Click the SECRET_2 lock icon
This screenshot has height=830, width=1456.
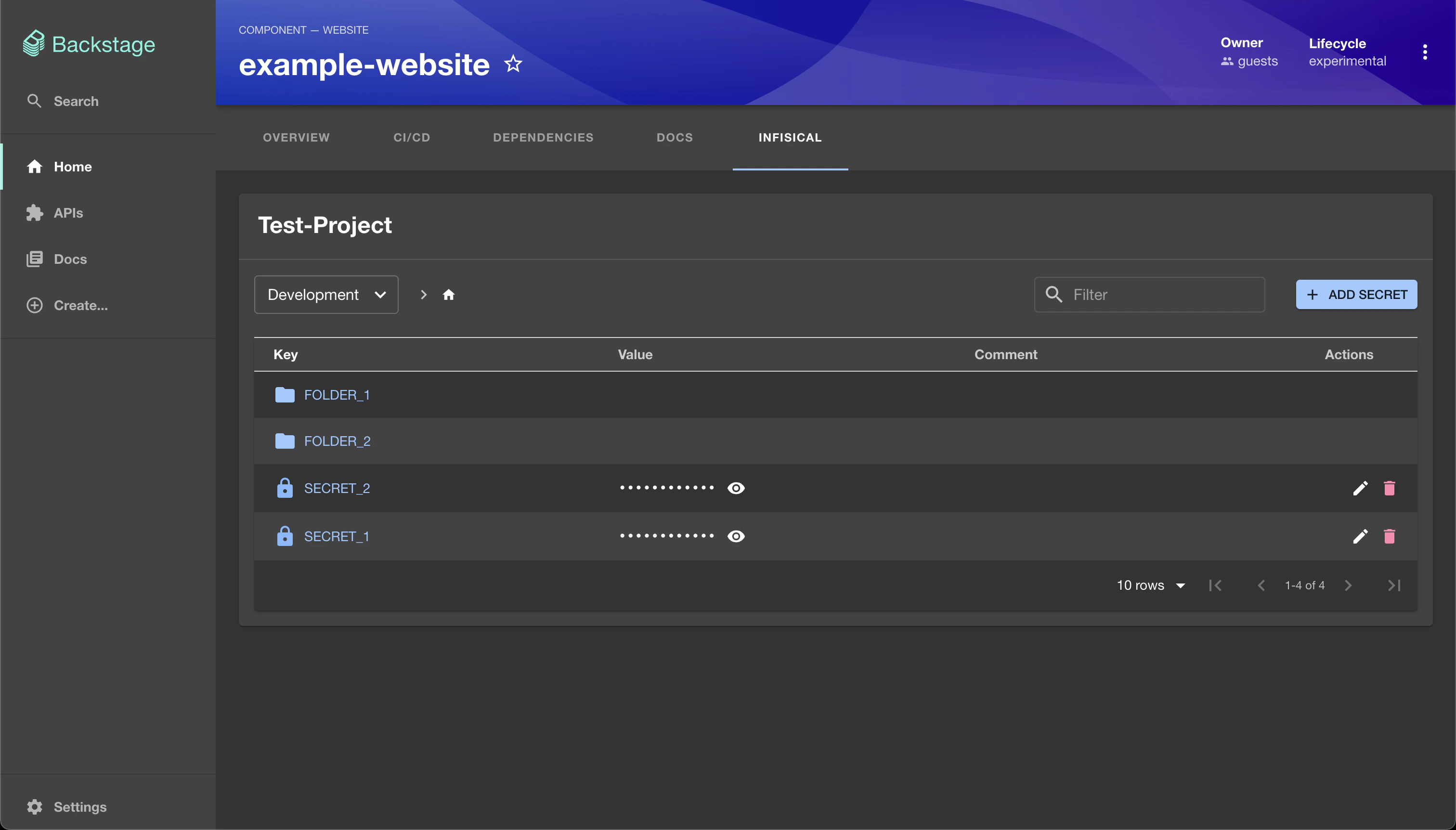click(x=285, y=488)
